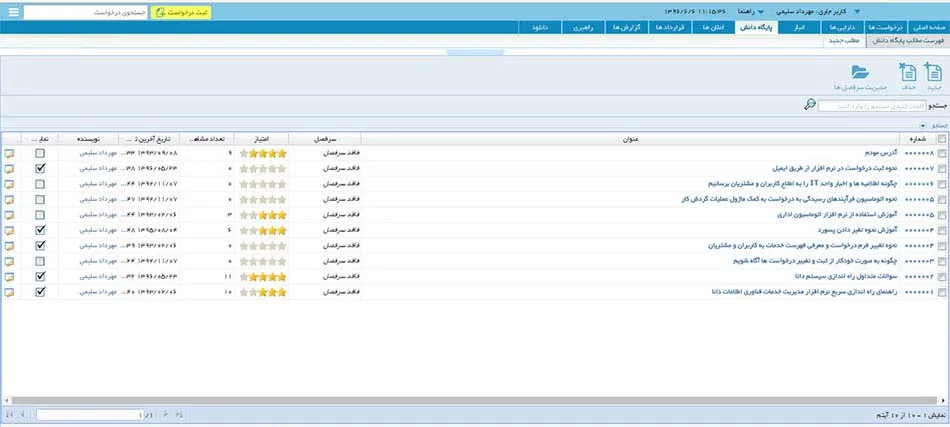Toggle نمایش checkbox in آدرس مودم row
950x427 pixels.
tap(40, 153)
